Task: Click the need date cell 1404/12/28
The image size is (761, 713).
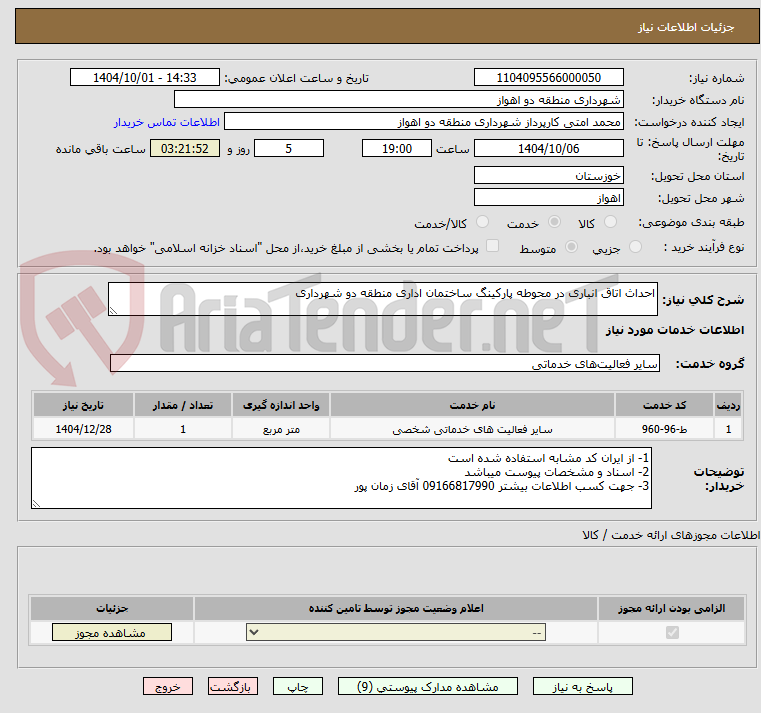Action: click(x=83, y=429)
